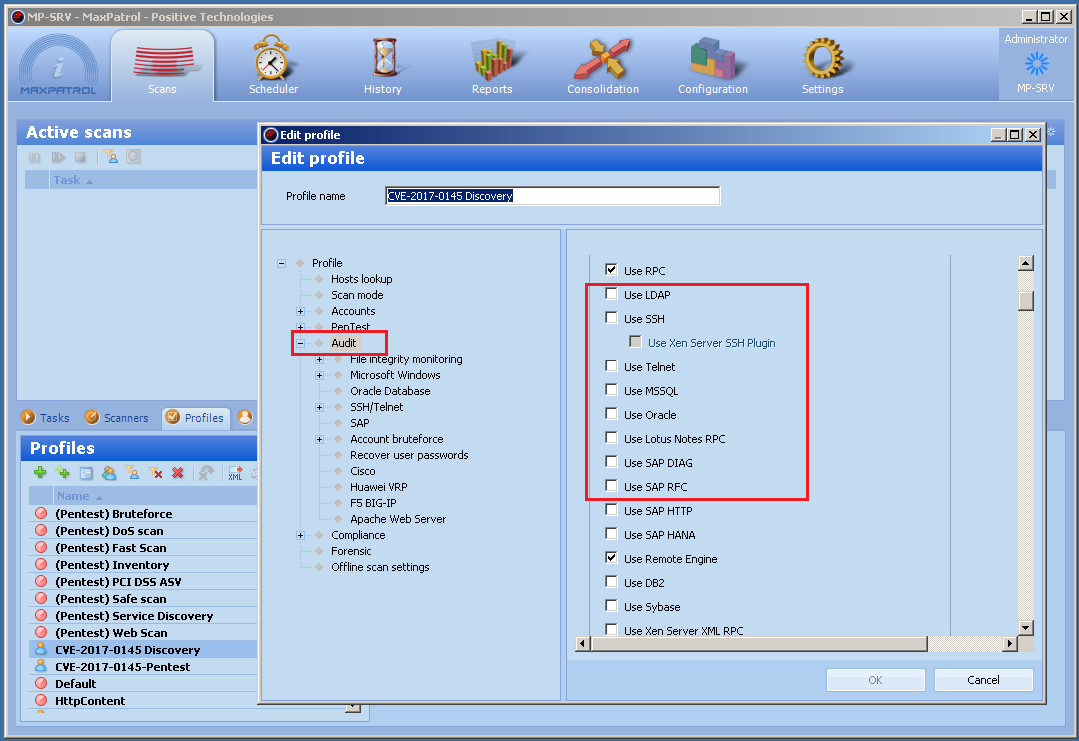Open the Reports section
Viewport: 1079px width, 741px height.
pyautogui.click(x=491, y=65)
